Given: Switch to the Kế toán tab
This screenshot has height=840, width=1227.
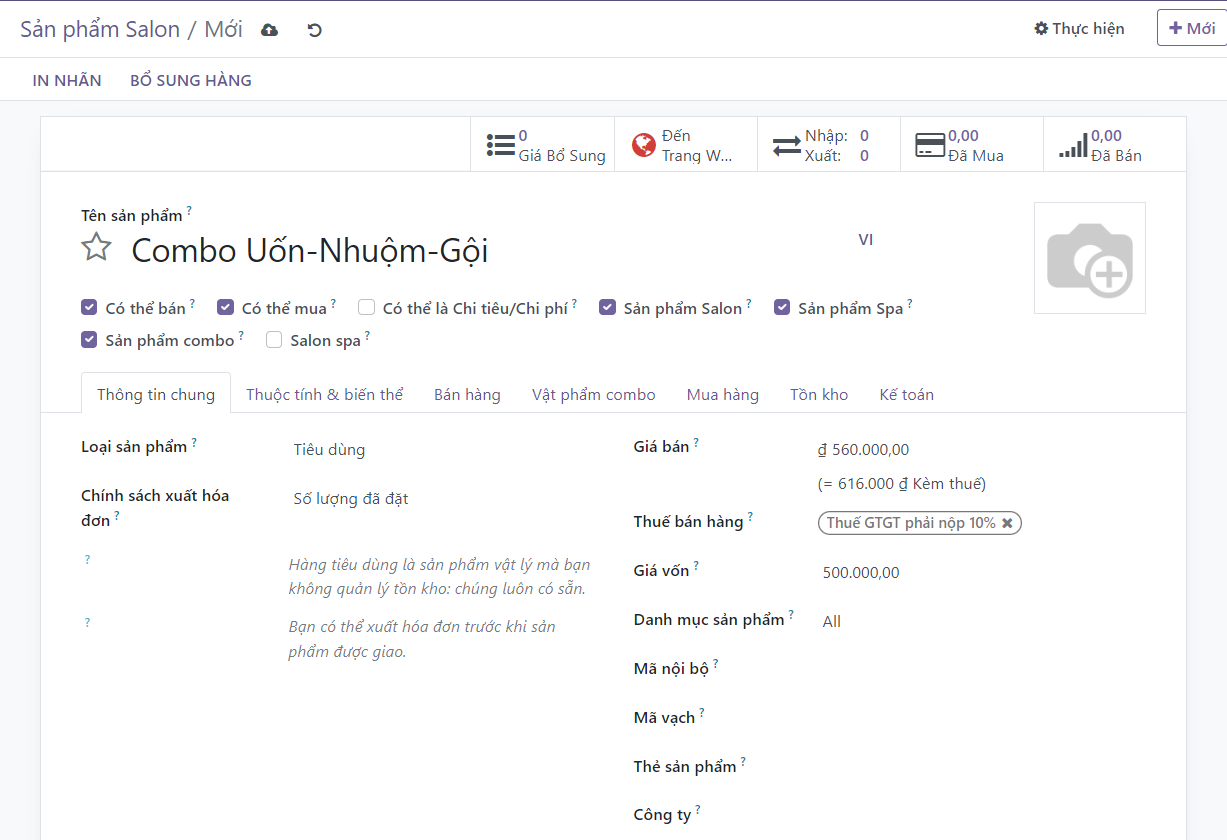Looking at the screenshot, I should pos(906,395).
